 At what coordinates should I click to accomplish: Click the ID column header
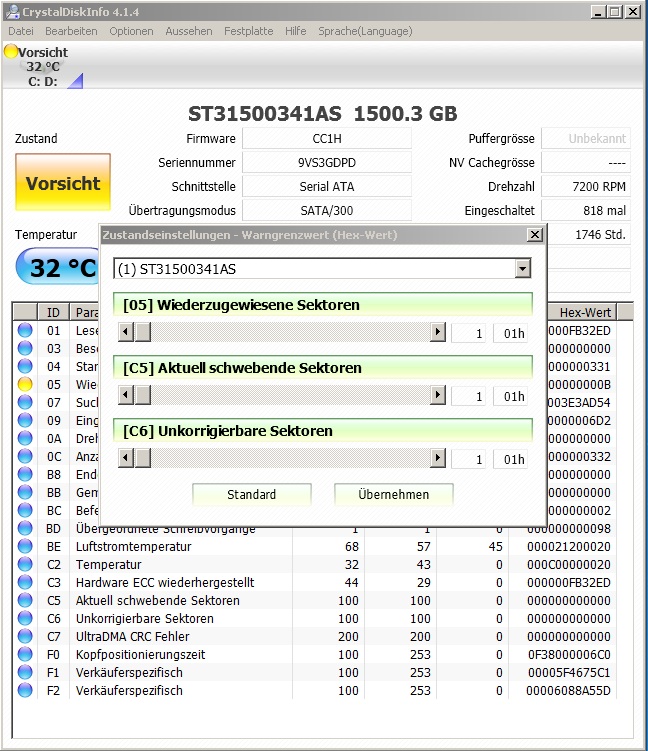pyautogui.click(x=53, y=312)
